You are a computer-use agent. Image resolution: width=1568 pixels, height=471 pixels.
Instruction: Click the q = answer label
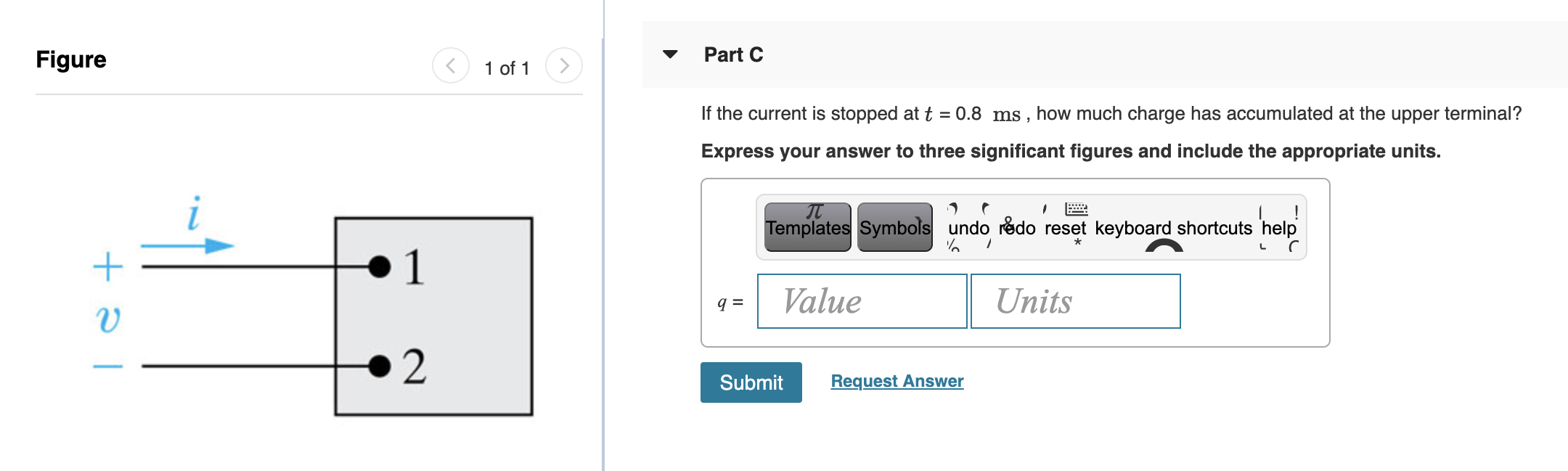coord(728,300)
